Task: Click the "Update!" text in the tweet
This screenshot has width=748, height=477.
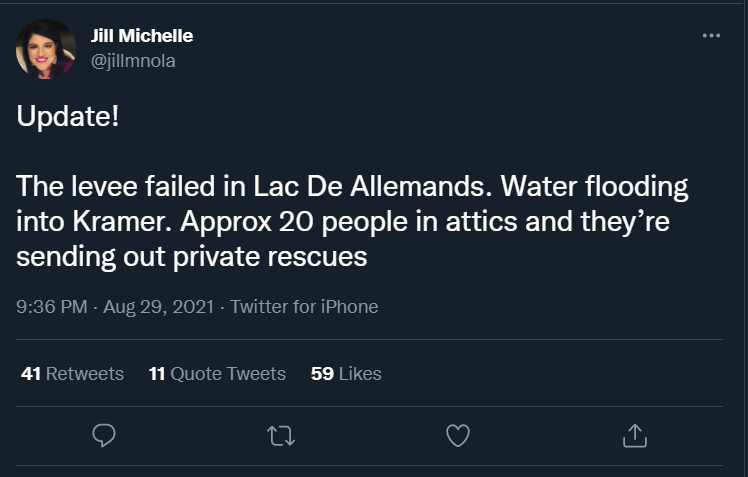Action: [x=68, y=116]
